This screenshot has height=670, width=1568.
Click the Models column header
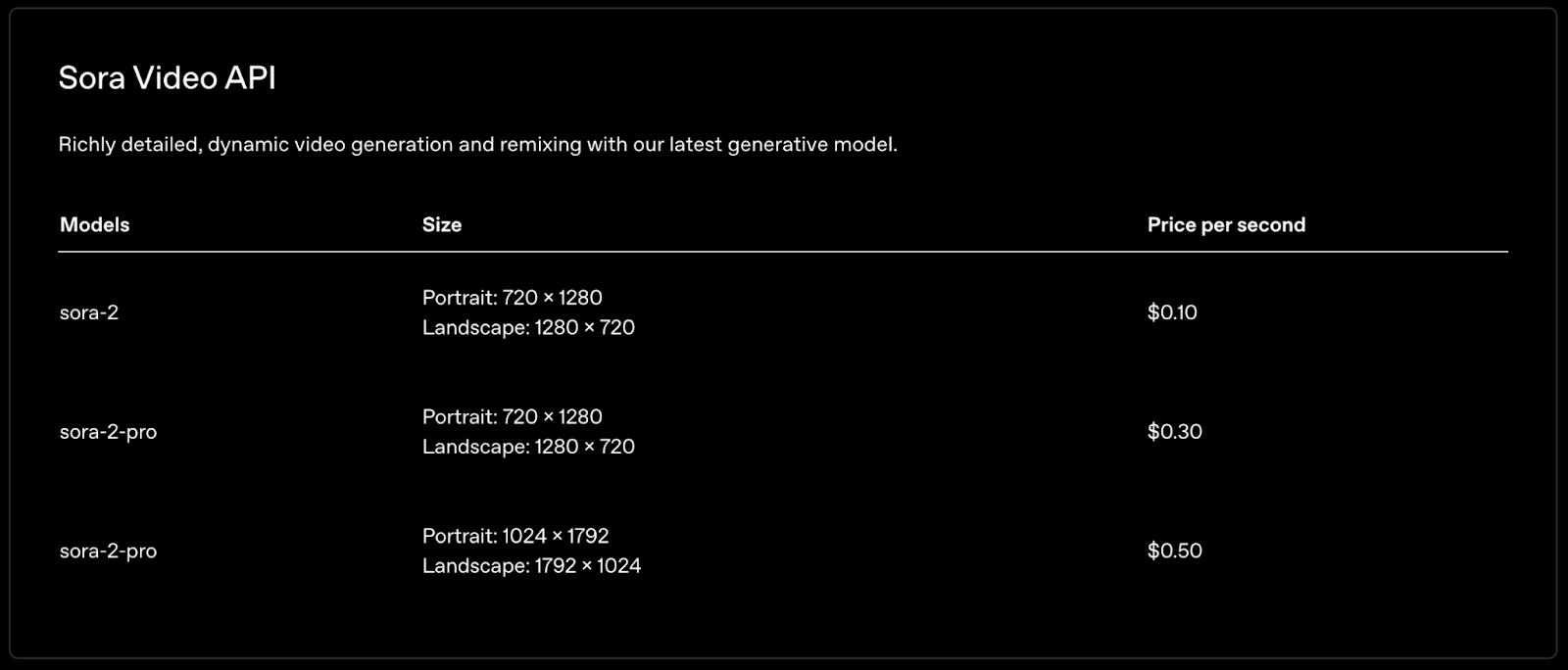click(x=94, y=225)
